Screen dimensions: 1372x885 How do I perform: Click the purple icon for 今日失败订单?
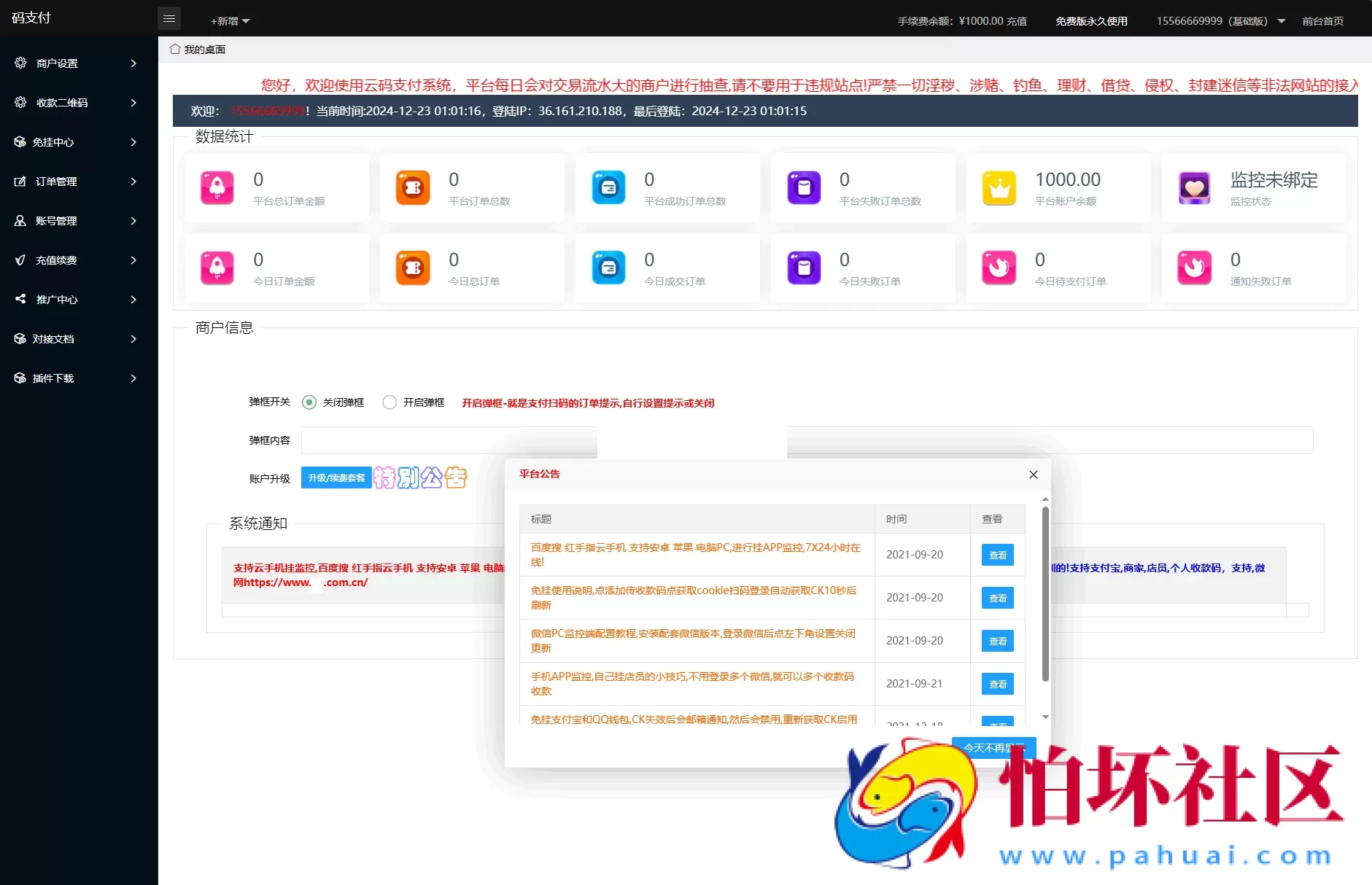pos(804,268)
